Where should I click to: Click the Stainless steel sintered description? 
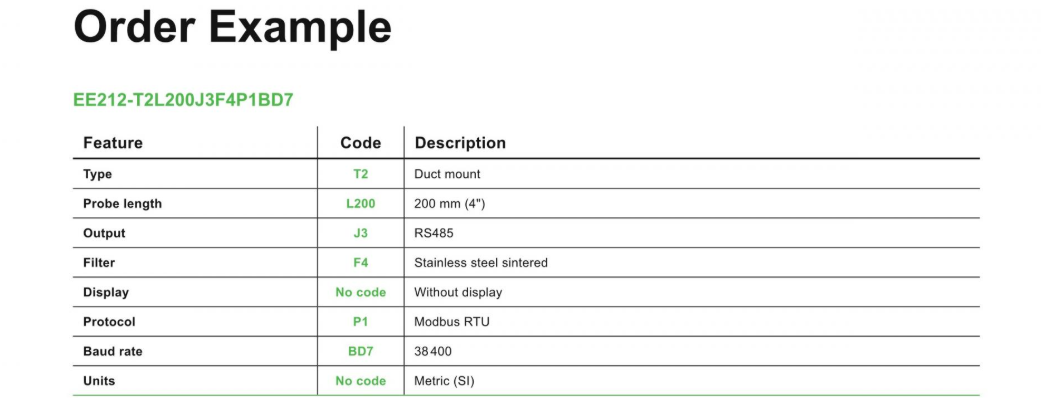click(x=481, y=263)
